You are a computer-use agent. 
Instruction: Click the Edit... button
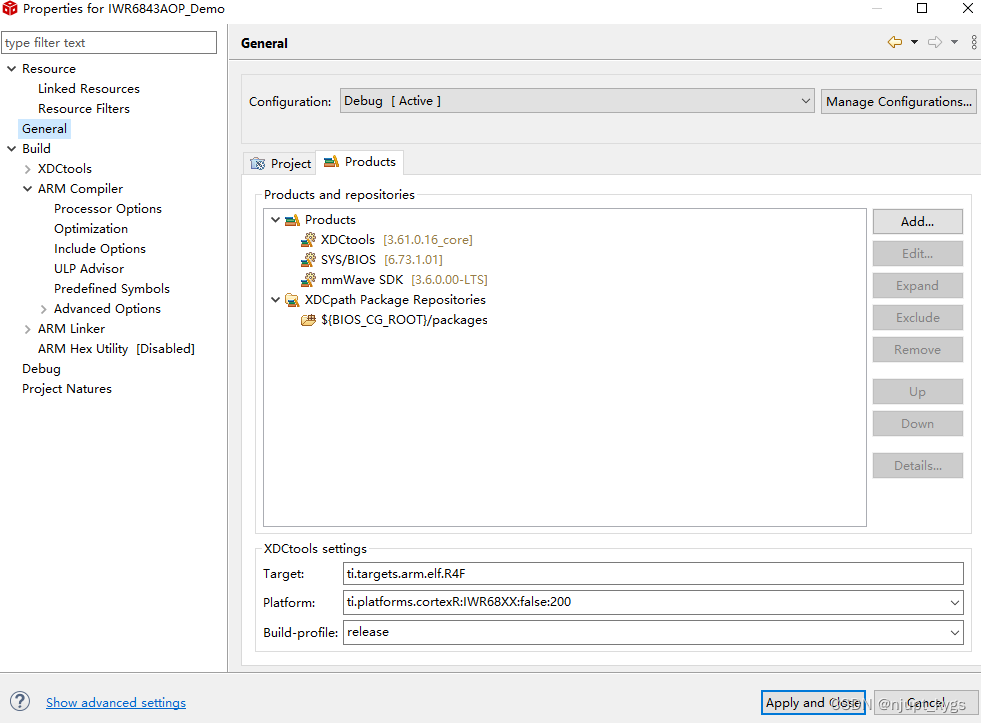917,253
